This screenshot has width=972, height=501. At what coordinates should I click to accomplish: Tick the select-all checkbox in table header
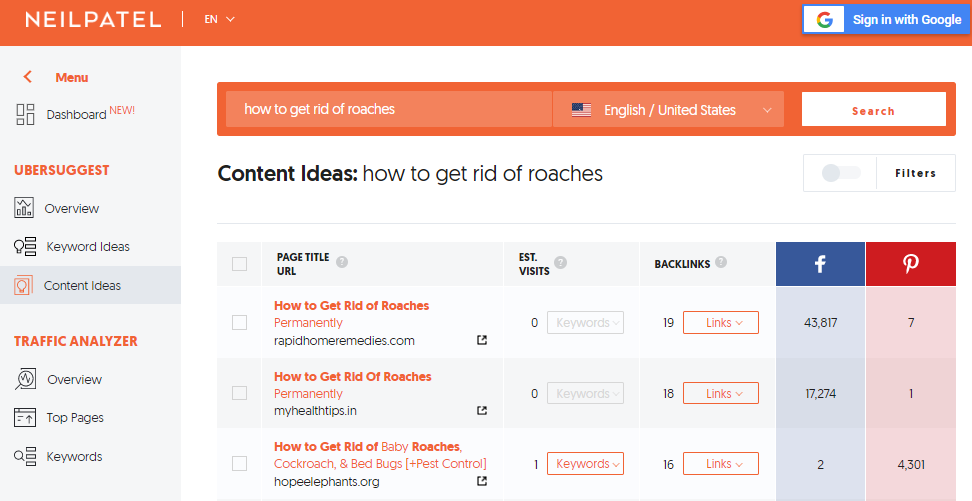pyautogui.click(x=239, y=264)
